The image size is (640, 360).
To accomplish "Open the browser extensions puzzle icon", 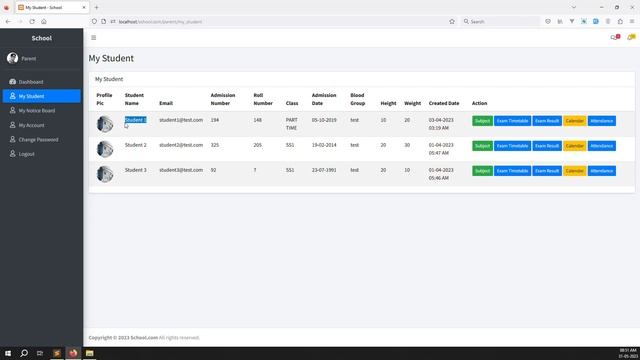I will click(620, 21).
